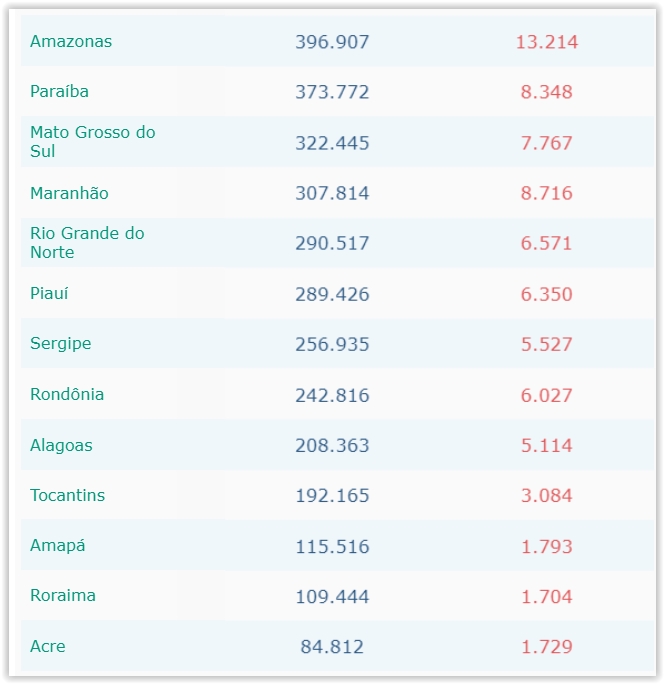Select the Roraima link
The width and height of the screenshot is (664, 684).
[63, 595]
